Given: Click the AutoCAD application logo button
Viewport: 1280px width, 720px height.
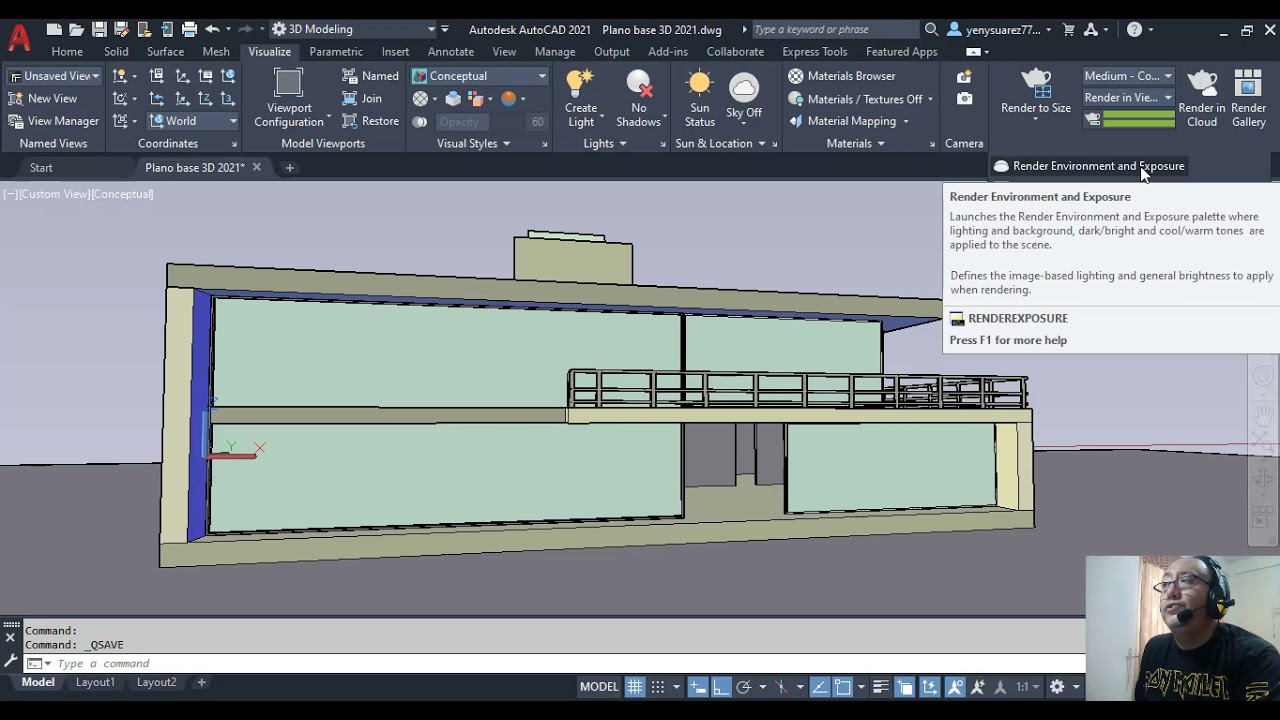Looking at the screenshot, I should (18, 38).
